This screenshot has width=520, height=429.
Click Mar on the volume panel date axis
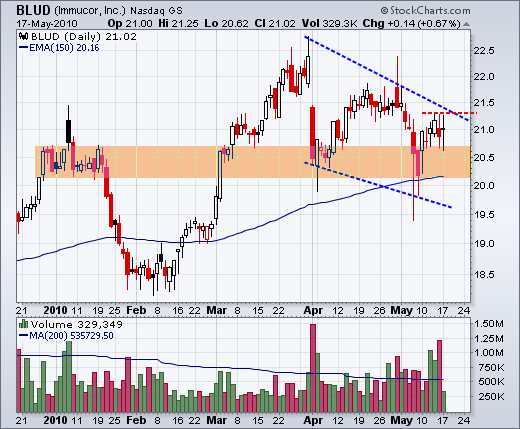point(217,420)
